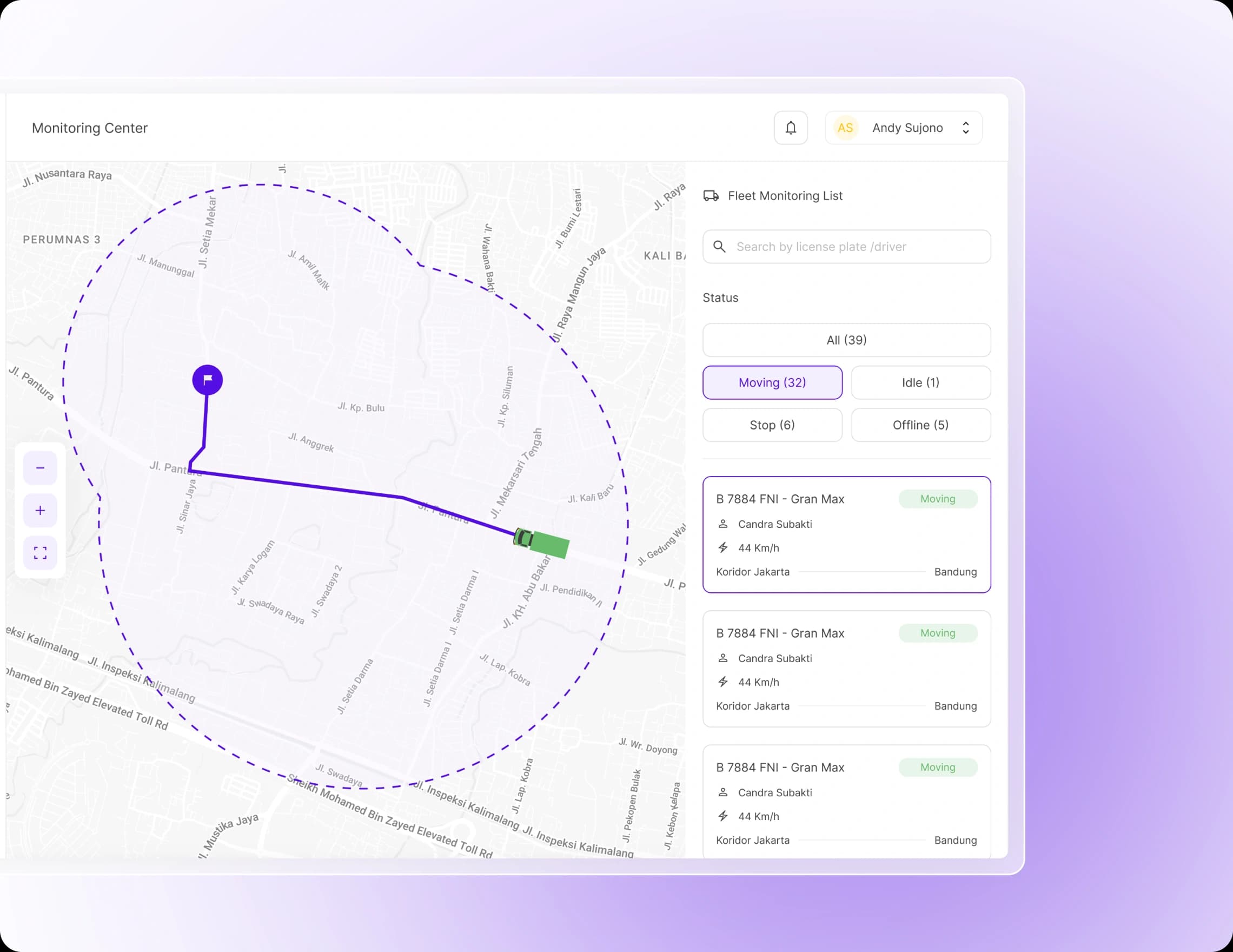This screenshot has width=1233, height=952.
Task: Filter by Moving (32) status
Action: click(772, 383)
